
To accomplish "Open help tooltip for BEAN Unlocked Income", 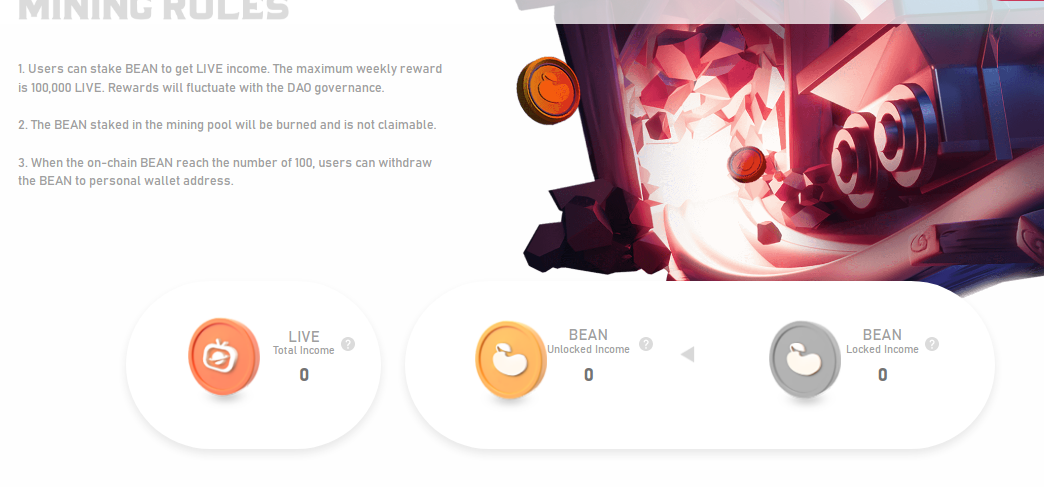I will click(646, 344).
